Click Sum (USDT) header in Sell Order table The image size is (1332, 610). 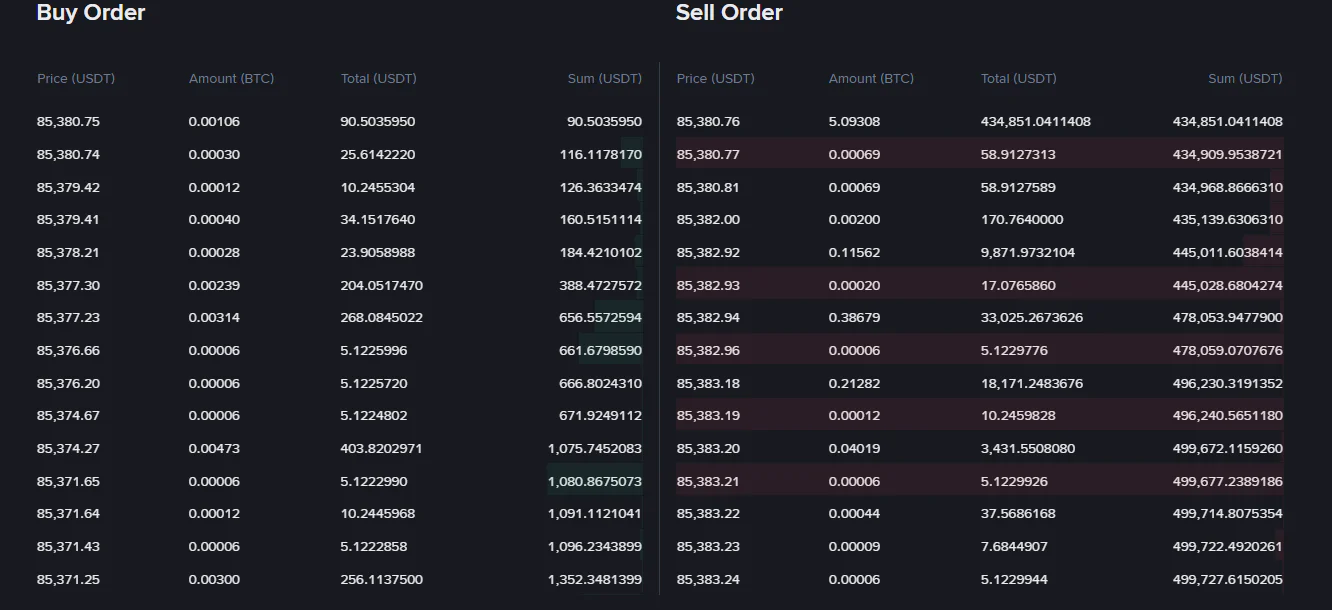click(x=1243, y=78)
